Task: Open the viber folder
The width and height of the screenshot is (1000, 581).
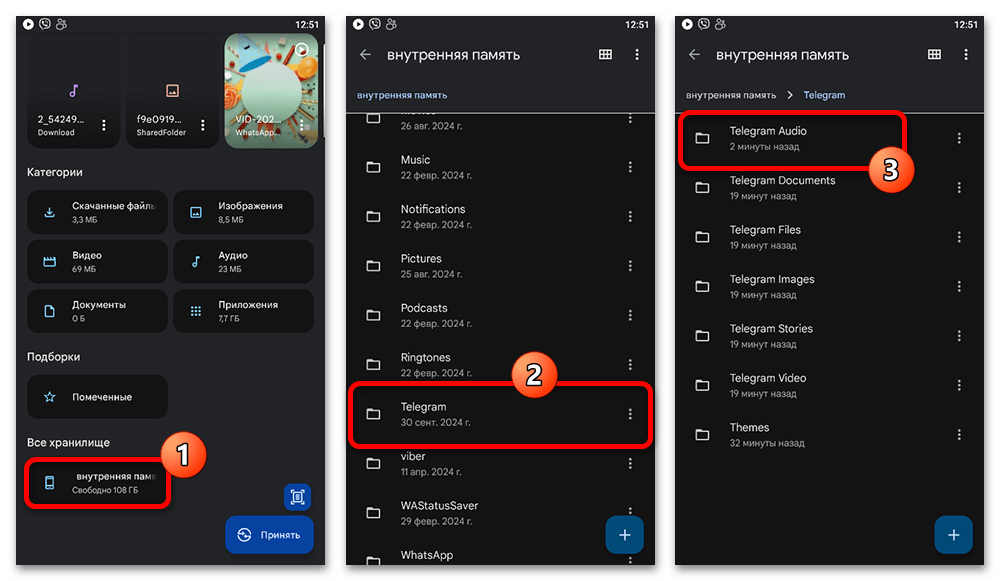Action: click(500, 464)
